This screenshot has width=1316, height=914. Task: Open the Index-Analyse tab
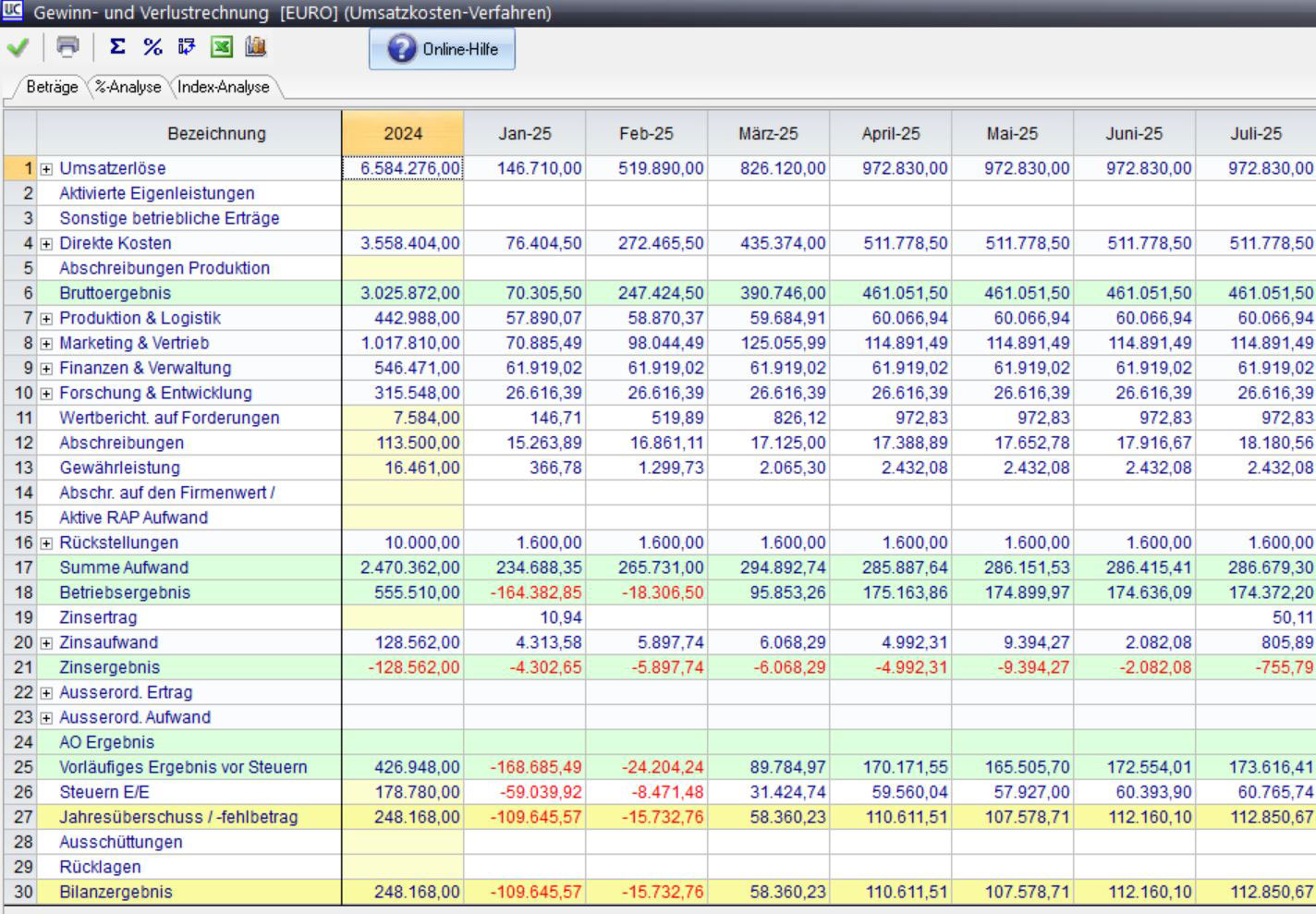pyautogui.click(x=224, y=87)
